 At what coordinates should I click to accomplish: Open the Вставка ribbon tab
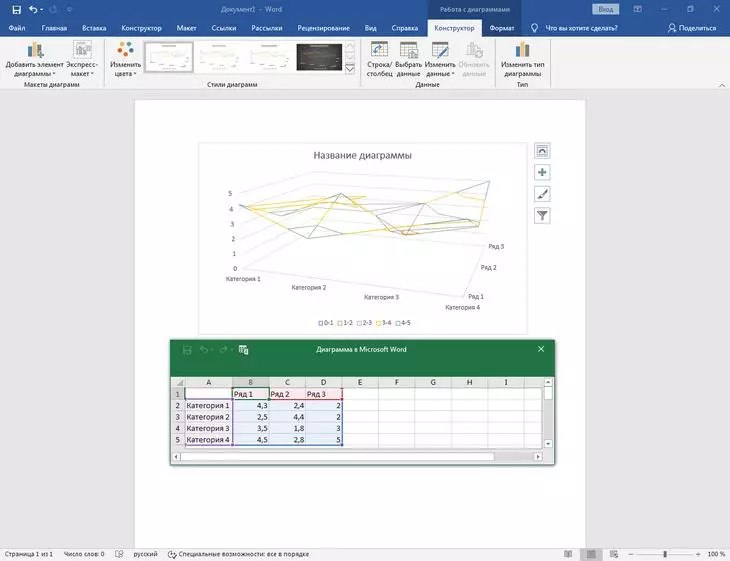94,29
